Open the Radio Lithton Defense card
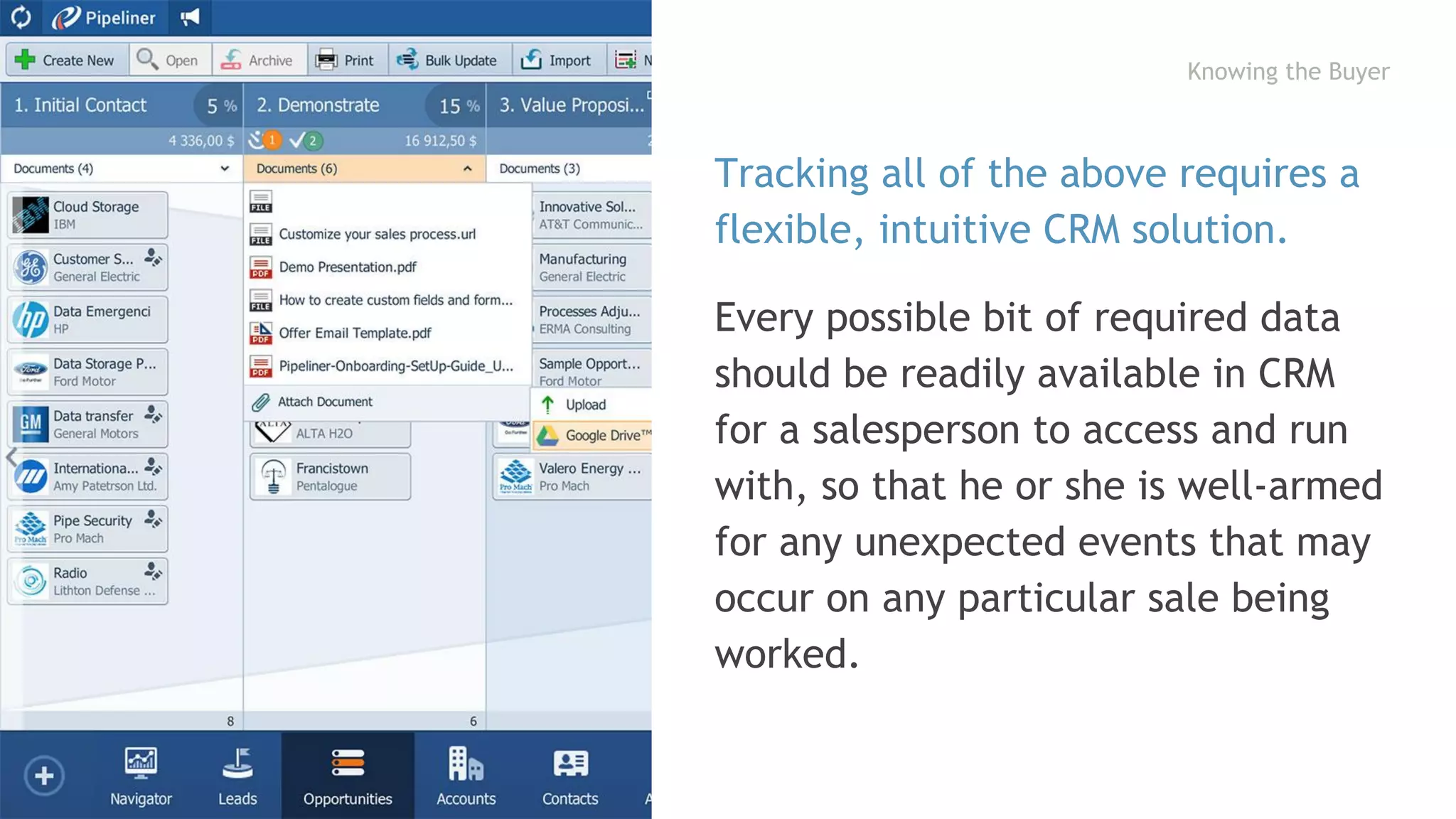1456x819 pixels. tap(88, 581)
